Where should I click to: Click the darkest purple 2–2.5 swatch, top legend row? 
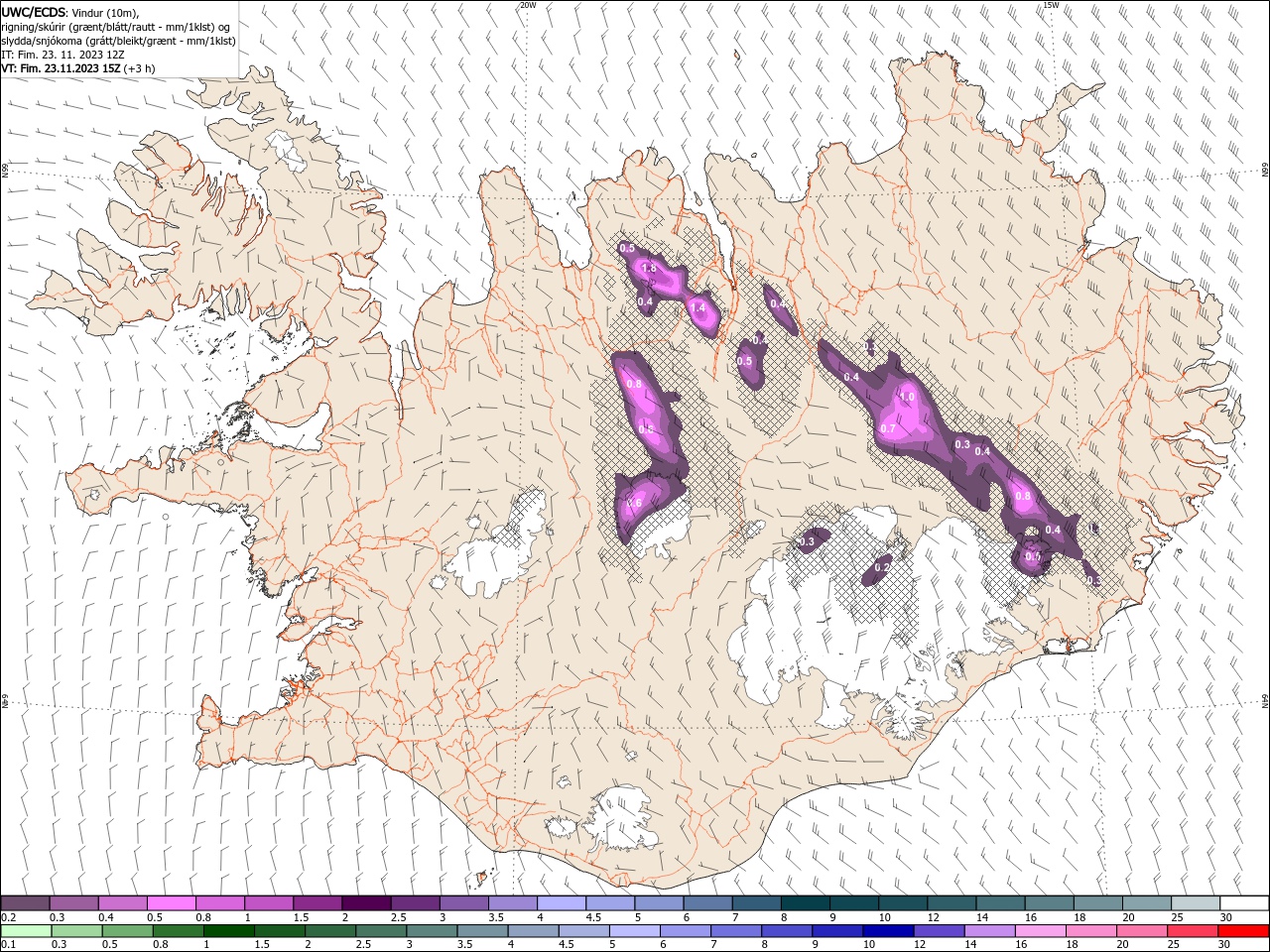pyautogui.click(x=366, y=903)
